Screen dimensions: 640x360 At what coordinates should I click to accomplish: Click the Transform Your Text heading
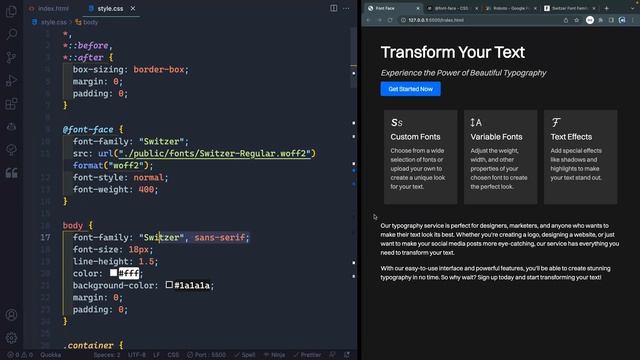453,52
